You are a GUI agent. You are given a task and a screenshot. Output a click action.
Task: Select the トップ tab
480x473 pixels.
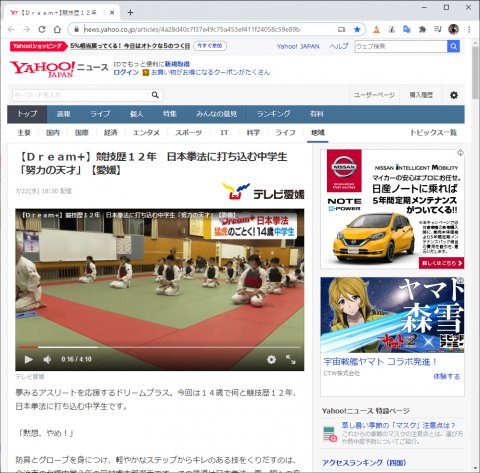[x=27, y=114]
